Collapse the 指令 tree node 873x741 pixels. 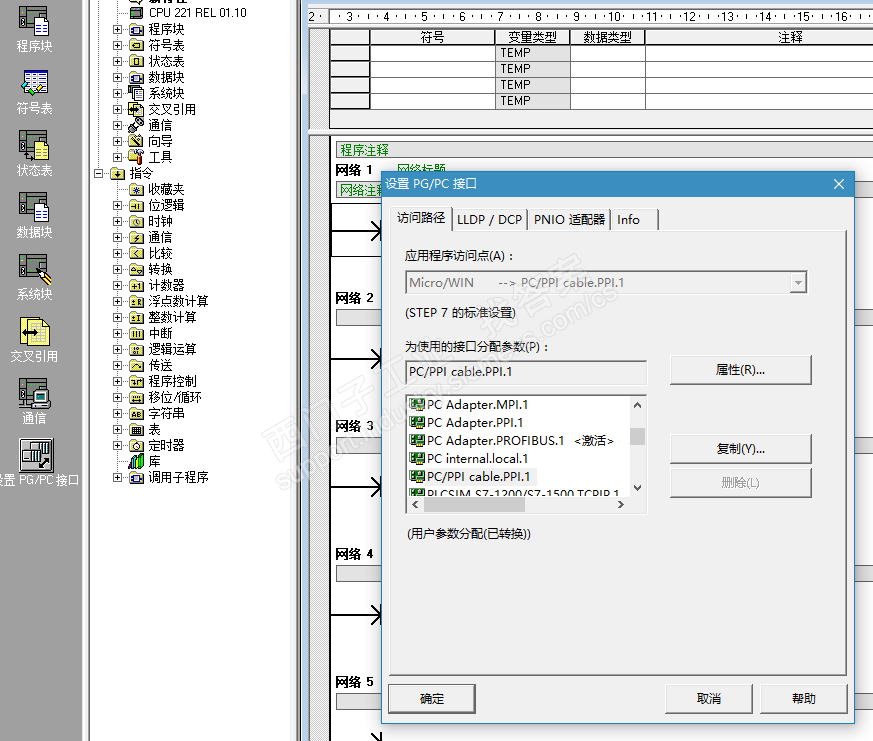(99, 174)
